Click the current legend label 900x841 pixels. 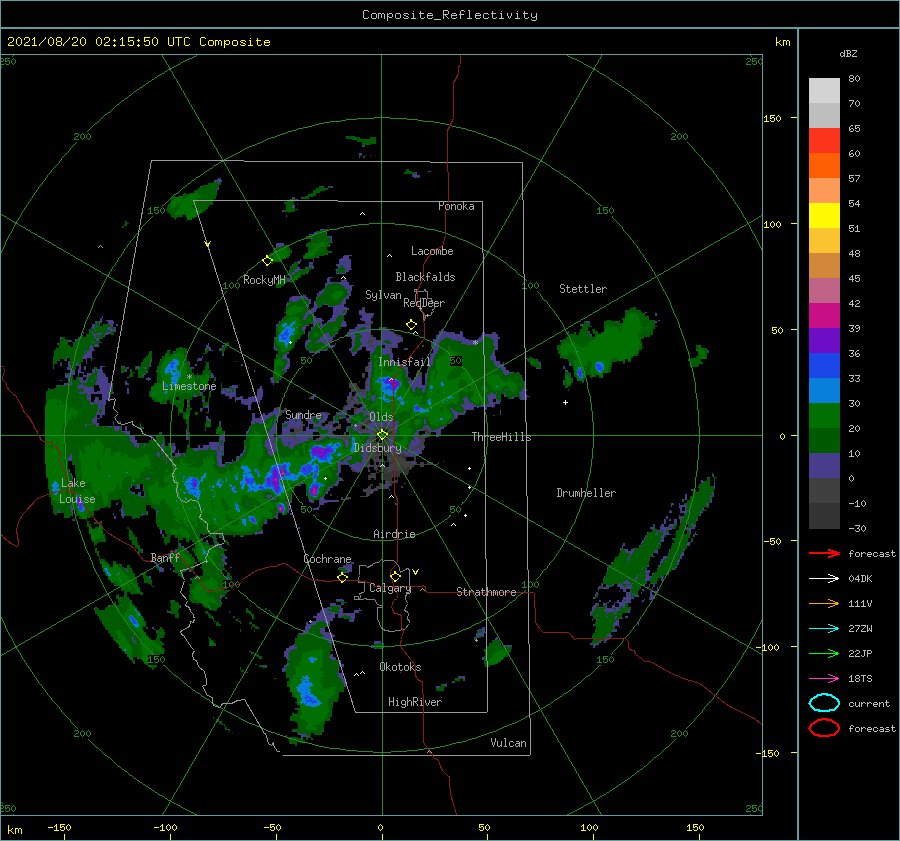coord(869,703)
